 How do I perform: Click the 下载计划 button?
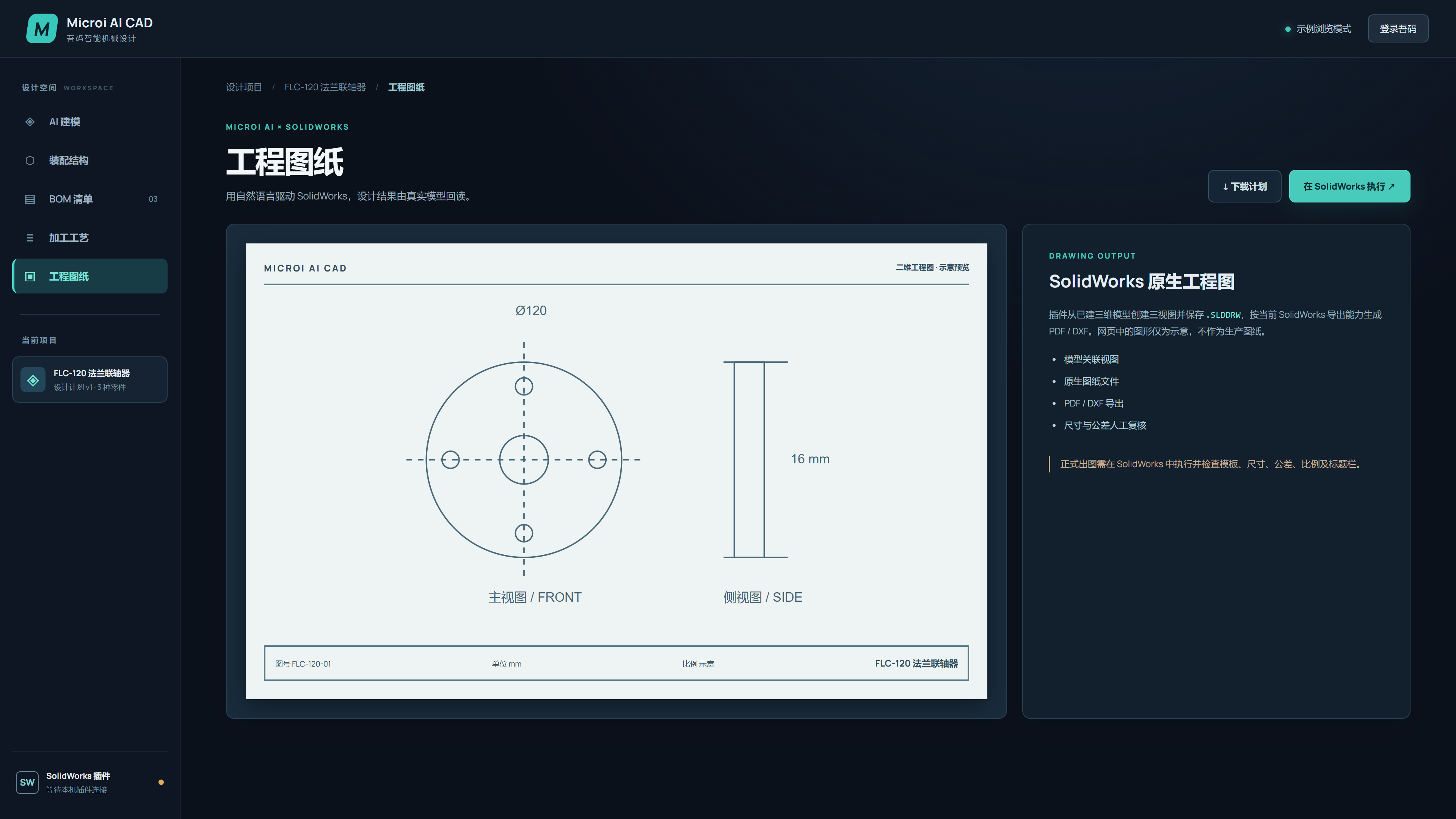pos(1244,186)
